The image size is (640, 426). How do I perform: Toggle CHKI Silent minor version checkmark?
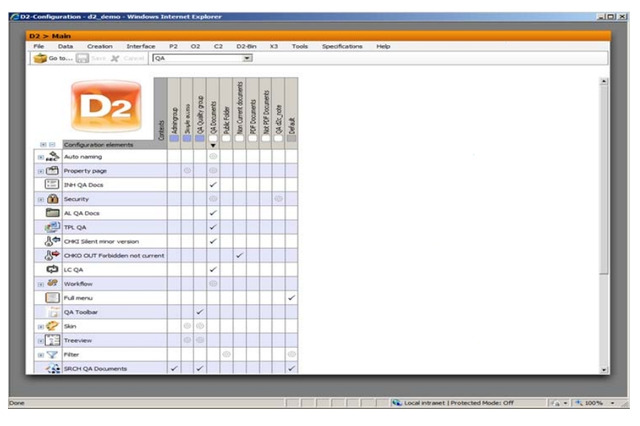(x=213, y=241)
